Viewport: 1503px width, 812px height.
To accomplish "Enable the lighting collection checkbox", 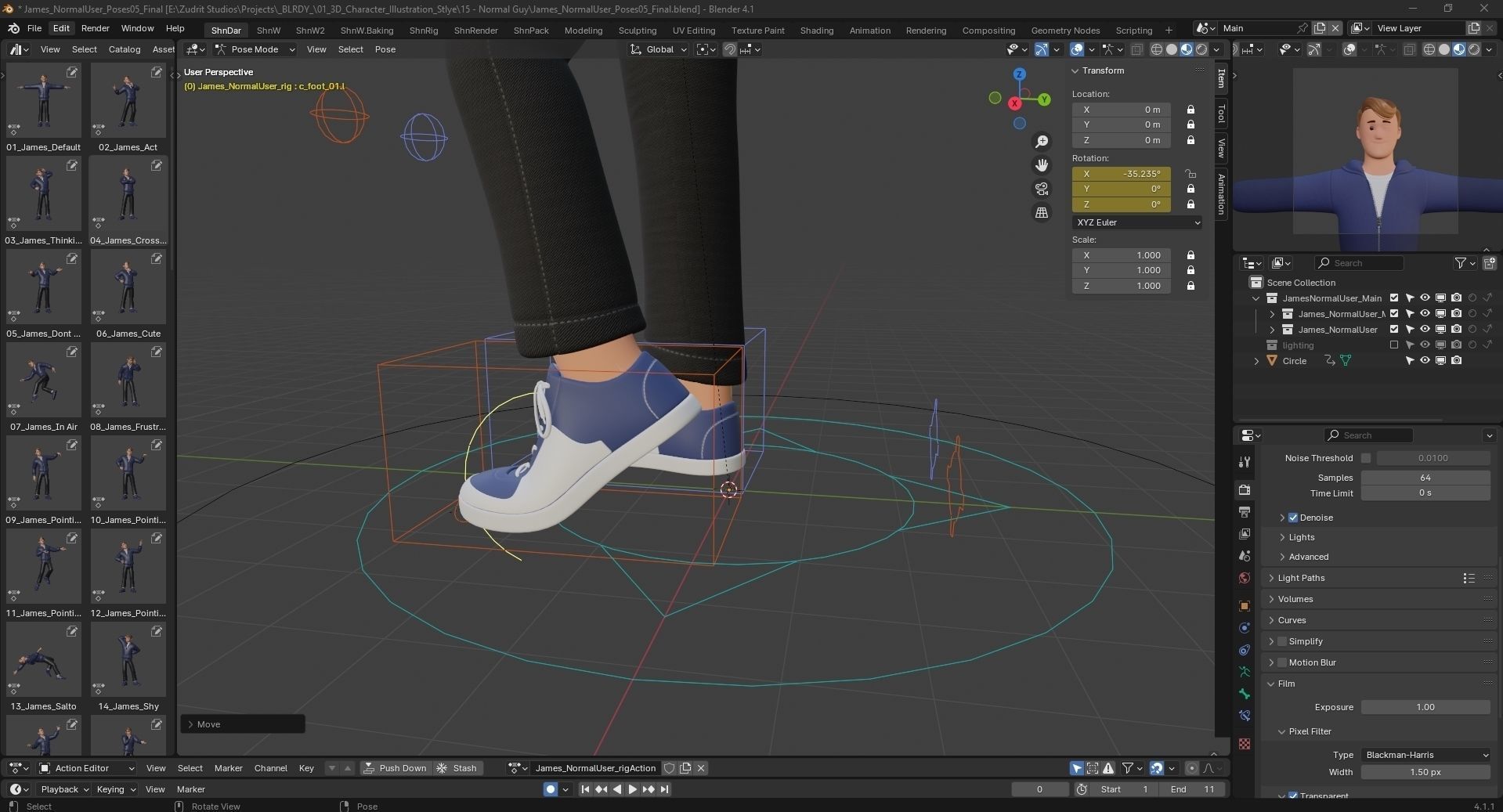I will click(1394, 345).
